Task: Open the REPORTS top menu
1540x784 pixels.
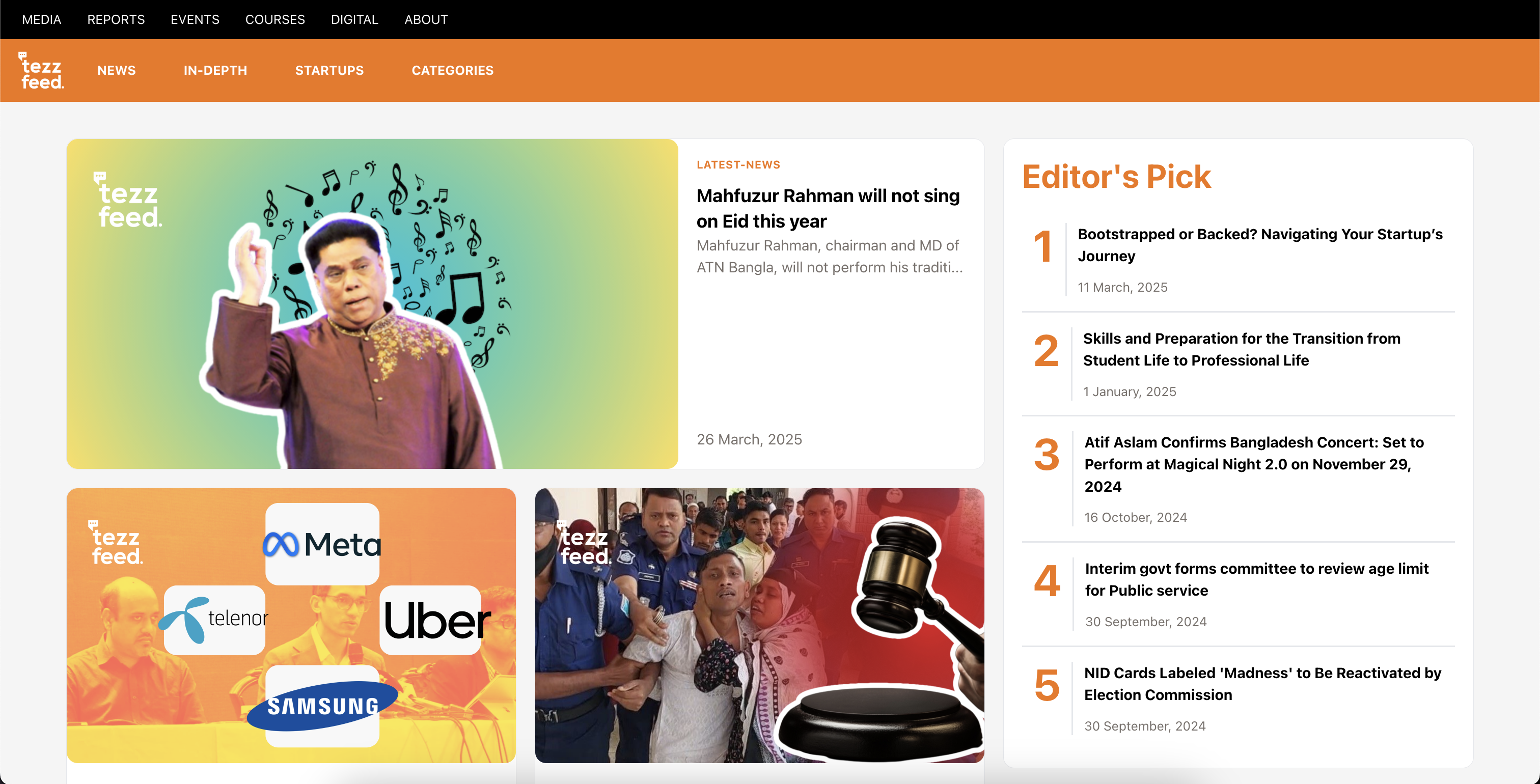Action: (x=116, y=20)
